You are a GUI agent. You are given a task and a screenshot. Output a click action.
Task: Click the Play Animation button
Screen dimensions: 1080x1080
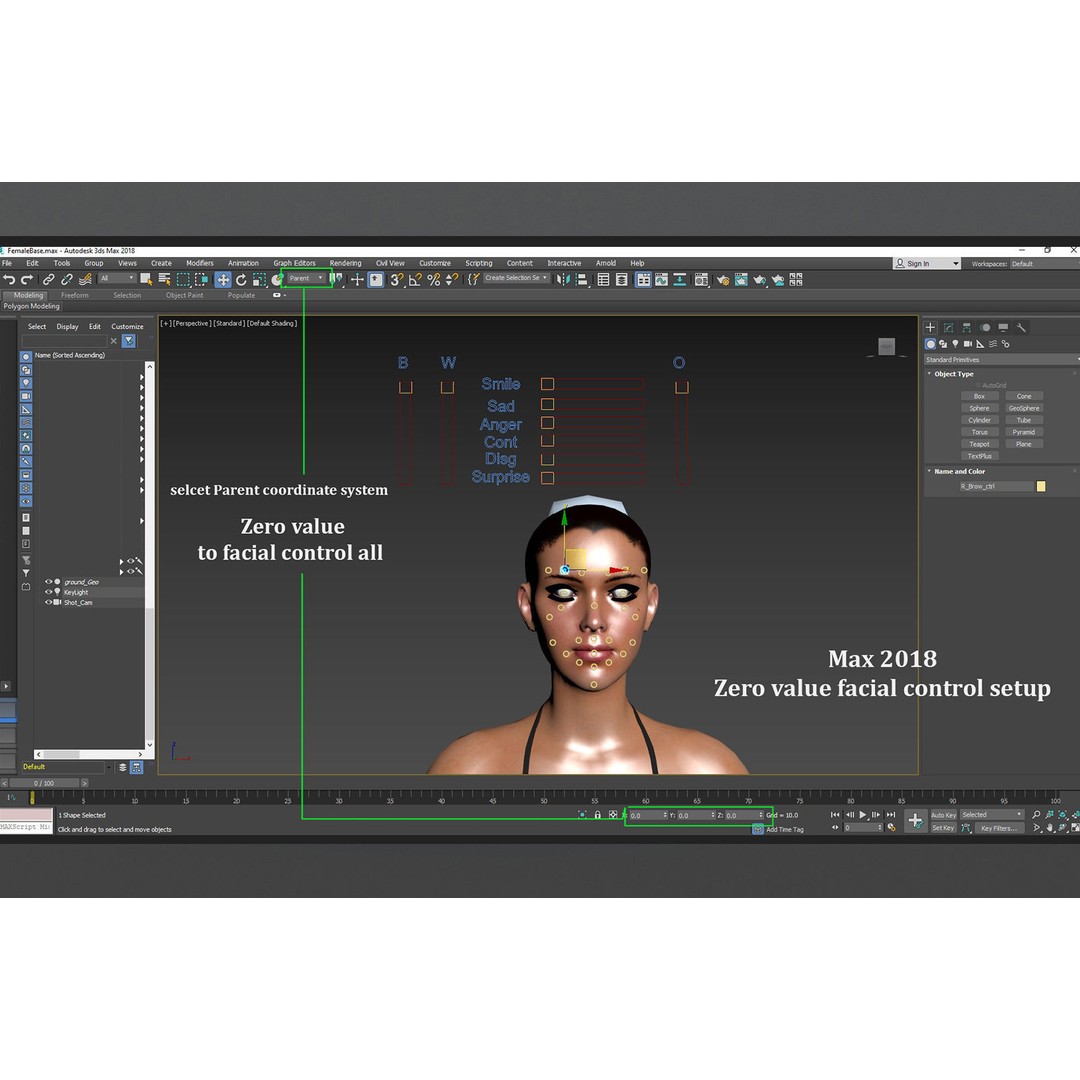tap(863, 815)
